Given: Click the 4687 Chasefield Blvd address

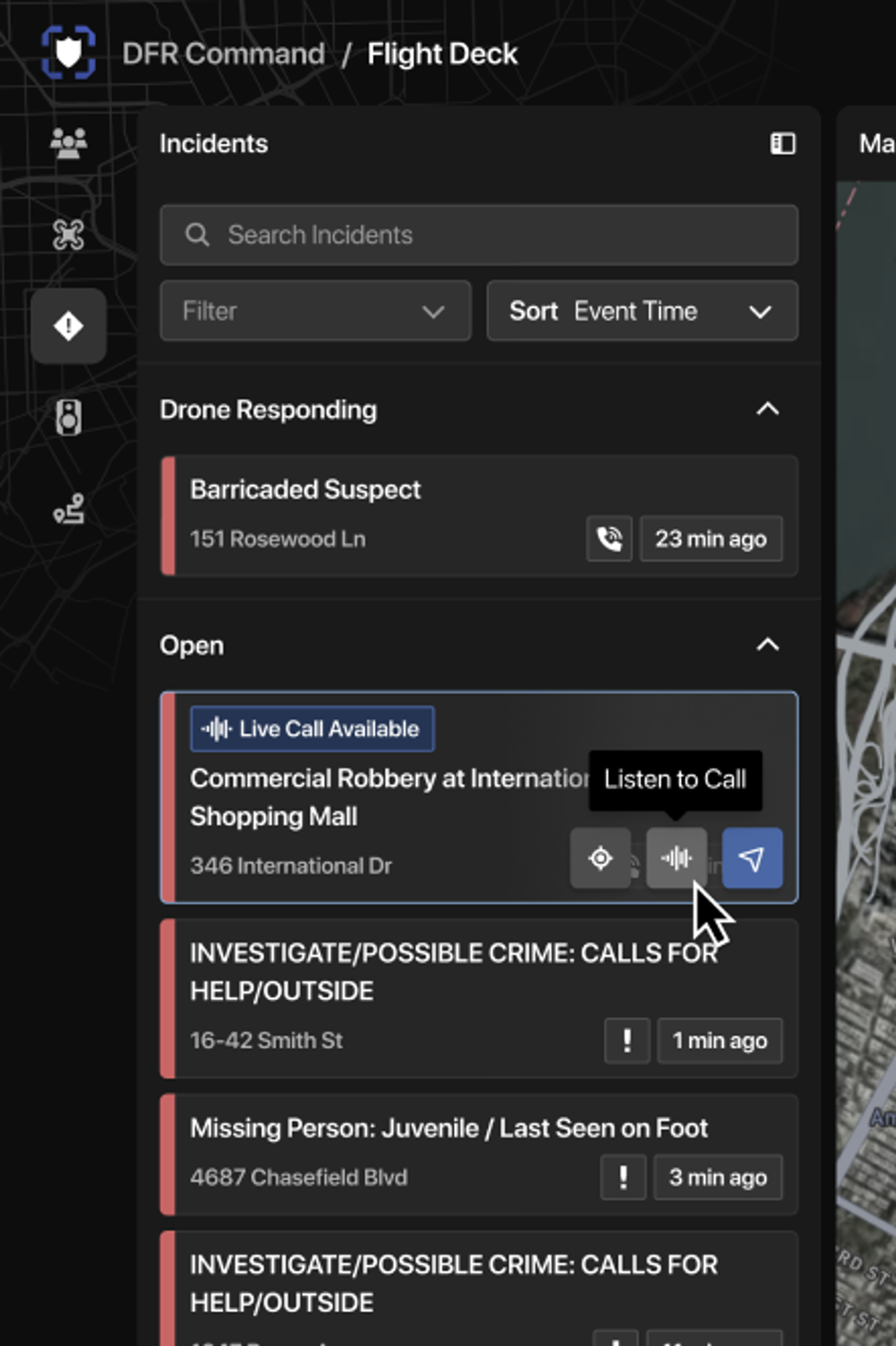Looking at the screenshot, I should tap(299, 1178).
